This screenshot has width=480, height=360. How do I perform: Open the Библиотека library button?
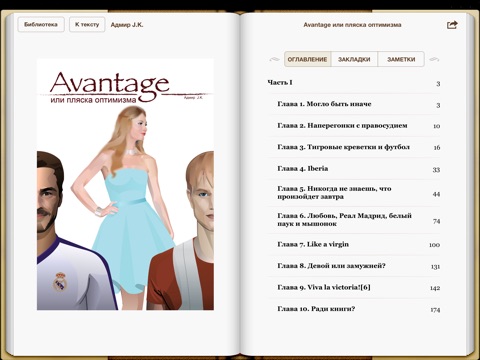click(x=41, y=25)
